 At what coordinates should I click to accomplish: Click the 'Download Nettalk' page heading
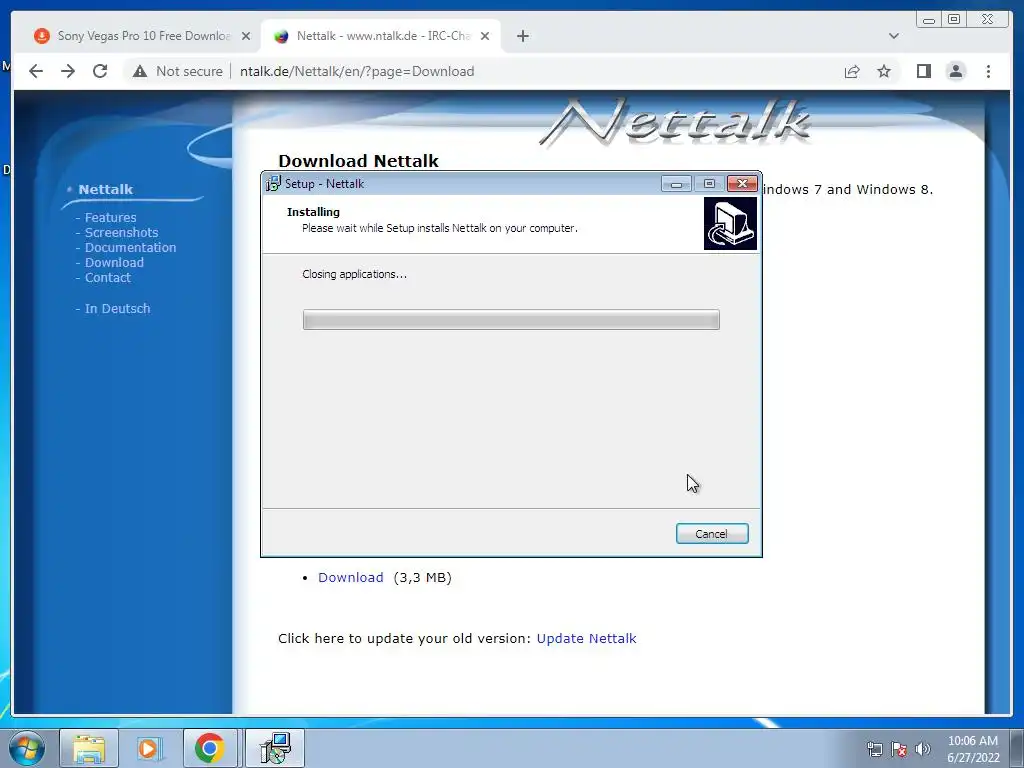point(359,161)
